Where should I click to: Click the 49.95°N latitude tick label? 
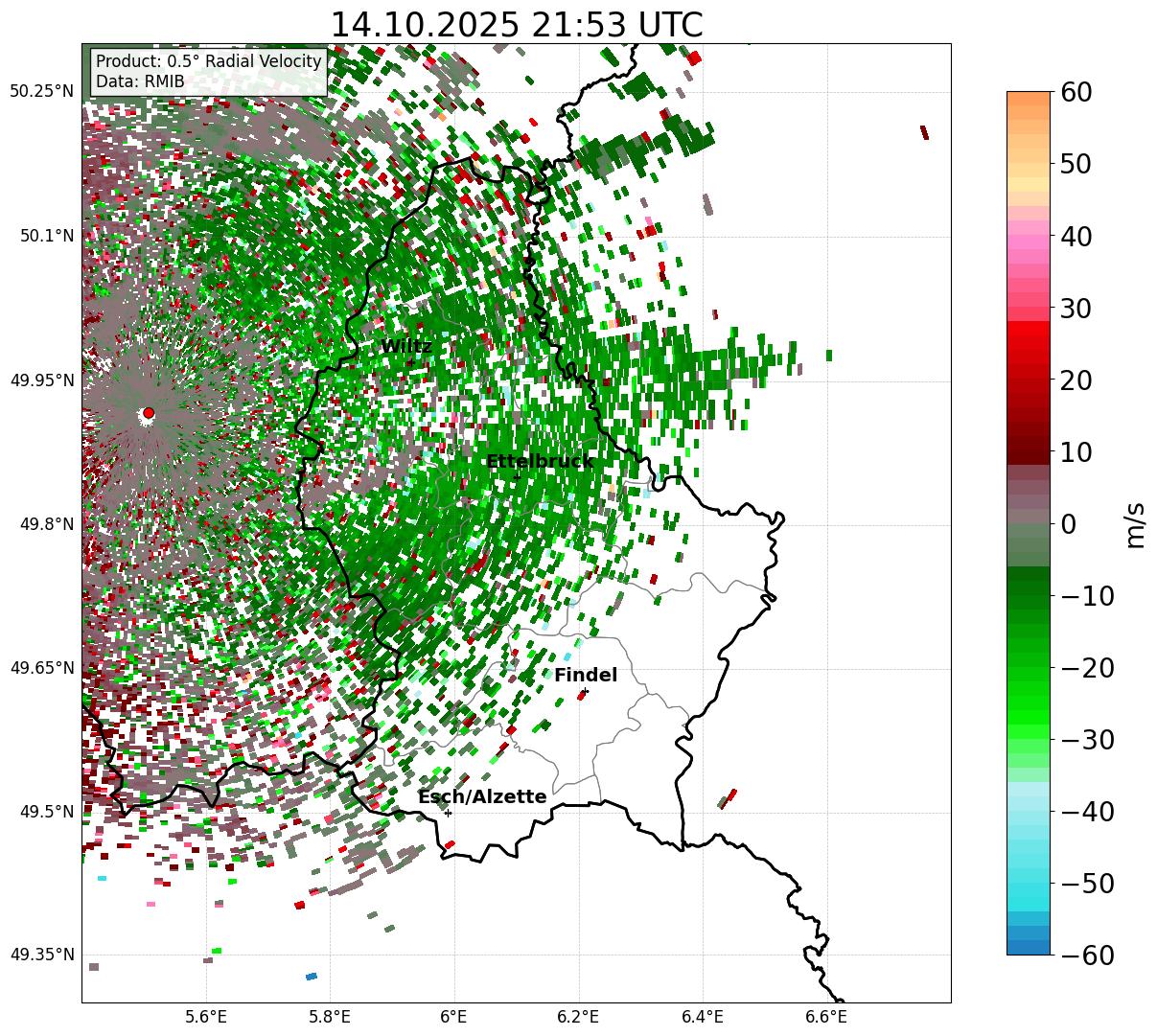[41, 380]
